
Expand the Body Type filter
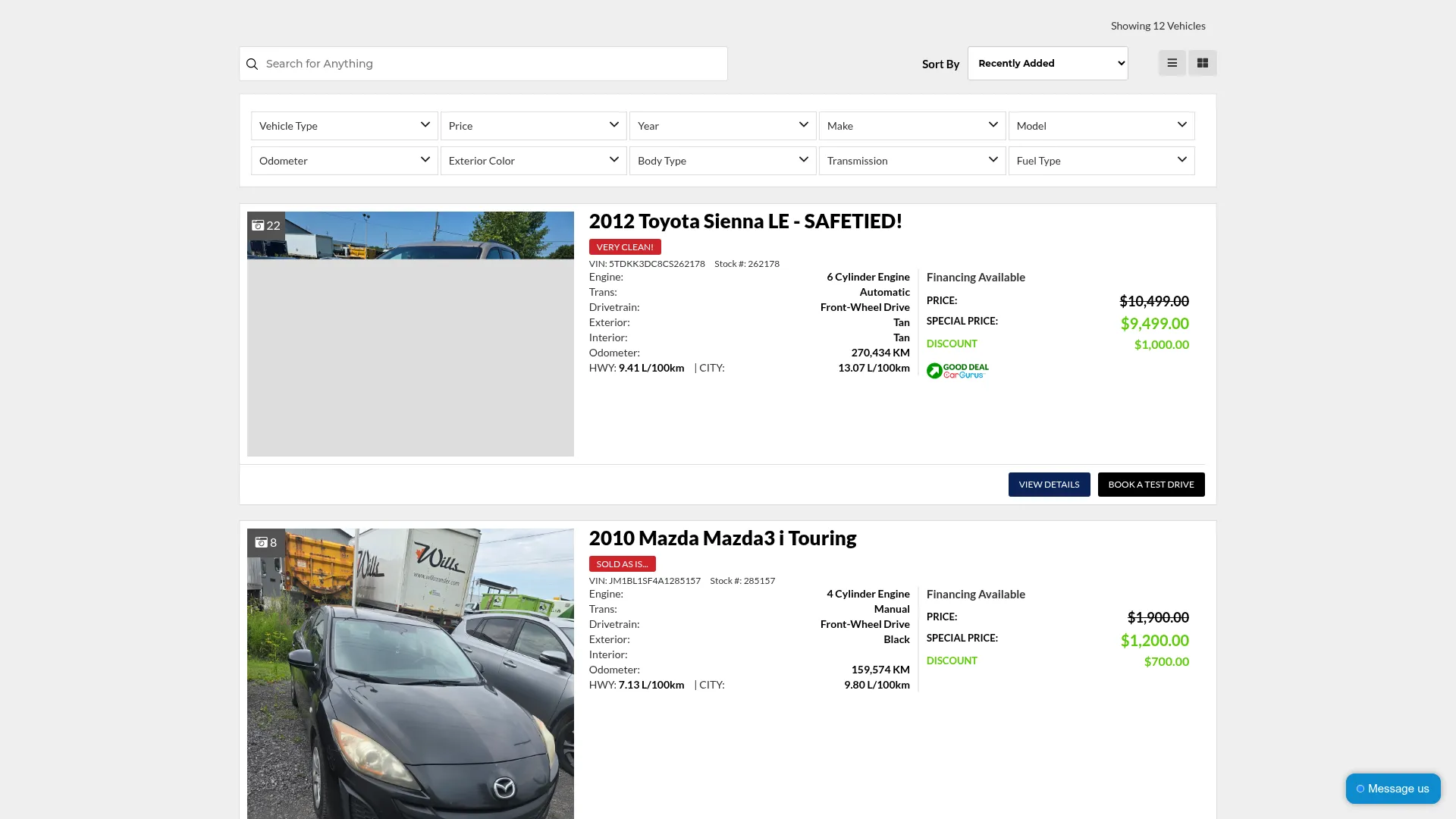[723, 161]
